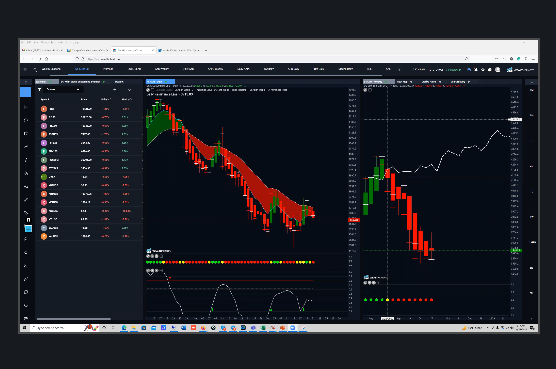The height and width of the screenshot is (369, 556).
Task: Toggle the first round icon atop the right chart
Action: pyautogui.click(x=365, y=90)
